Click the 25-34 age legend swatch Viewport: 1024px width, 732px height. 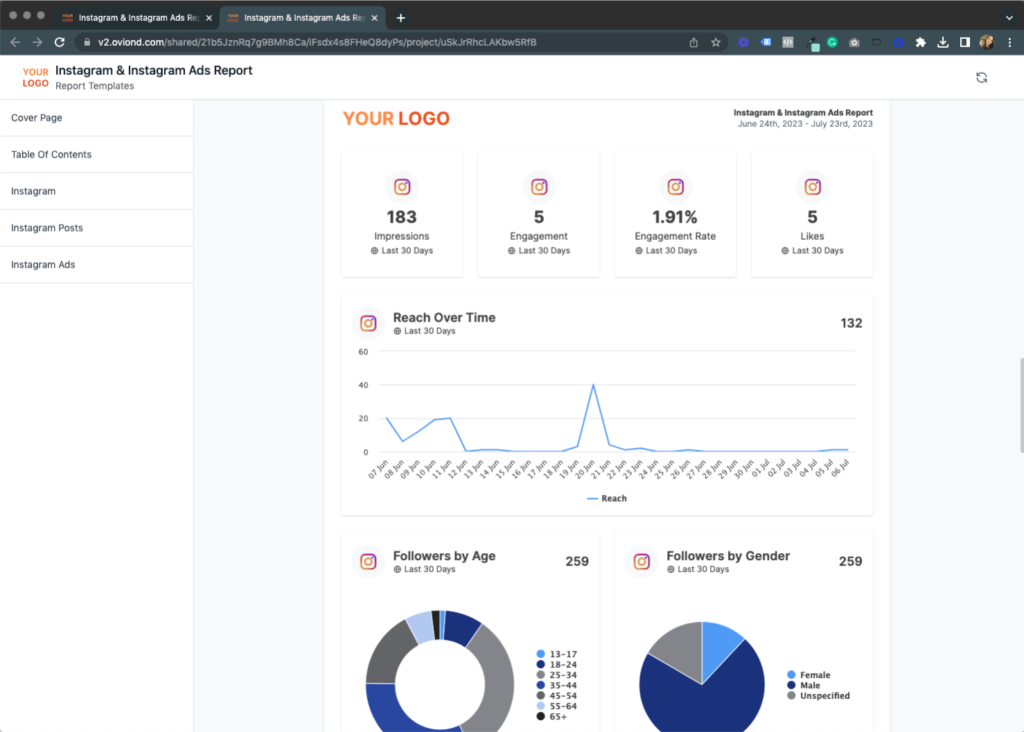click(541, 675)
